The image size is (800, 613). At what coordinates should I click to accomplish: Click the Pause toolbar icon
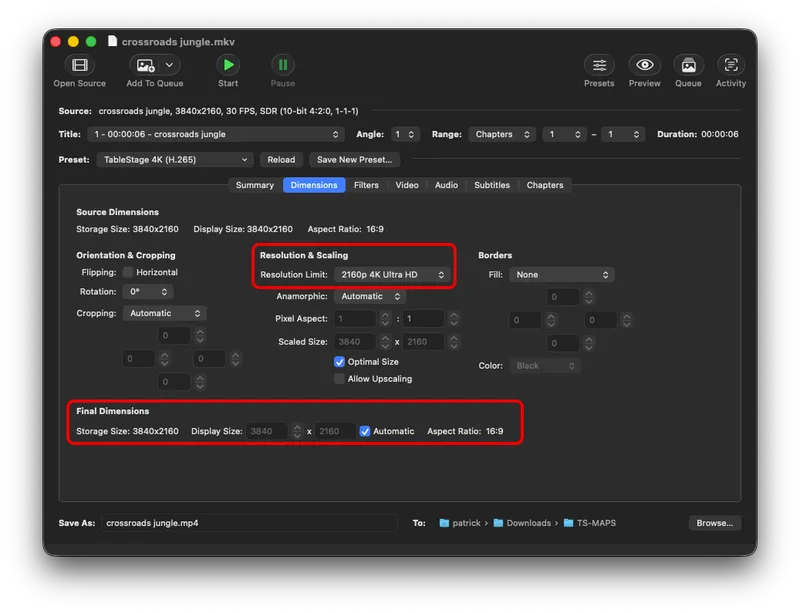[283, 65]
